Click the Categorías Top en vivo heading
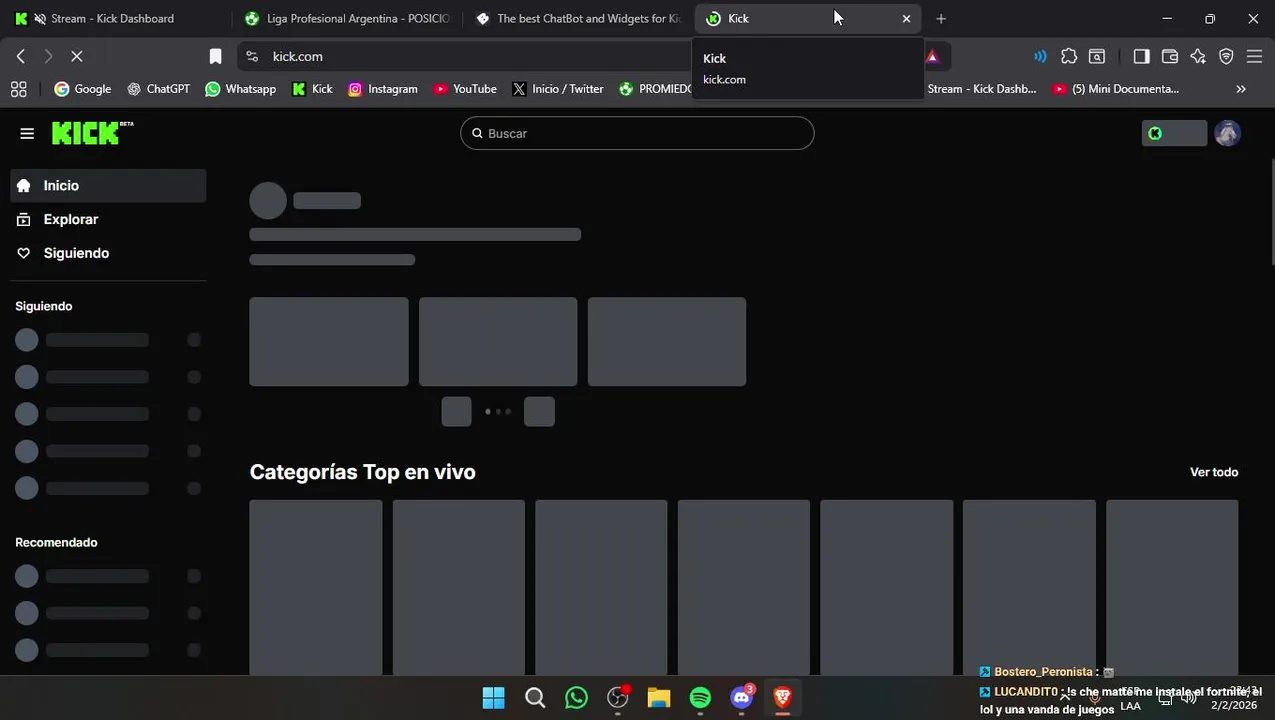1275x720 pixels. [x=362, y=472]
